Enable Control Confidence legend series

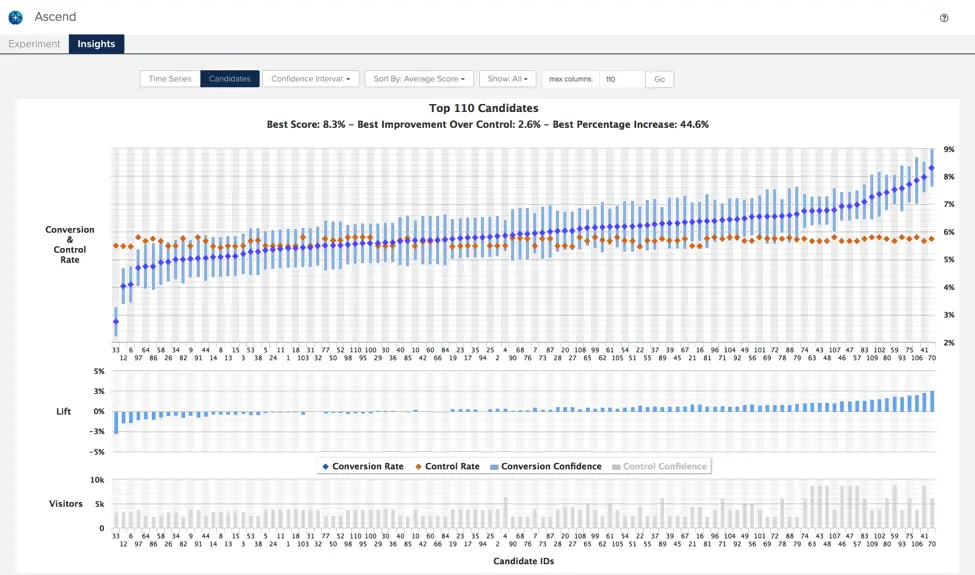659,466
